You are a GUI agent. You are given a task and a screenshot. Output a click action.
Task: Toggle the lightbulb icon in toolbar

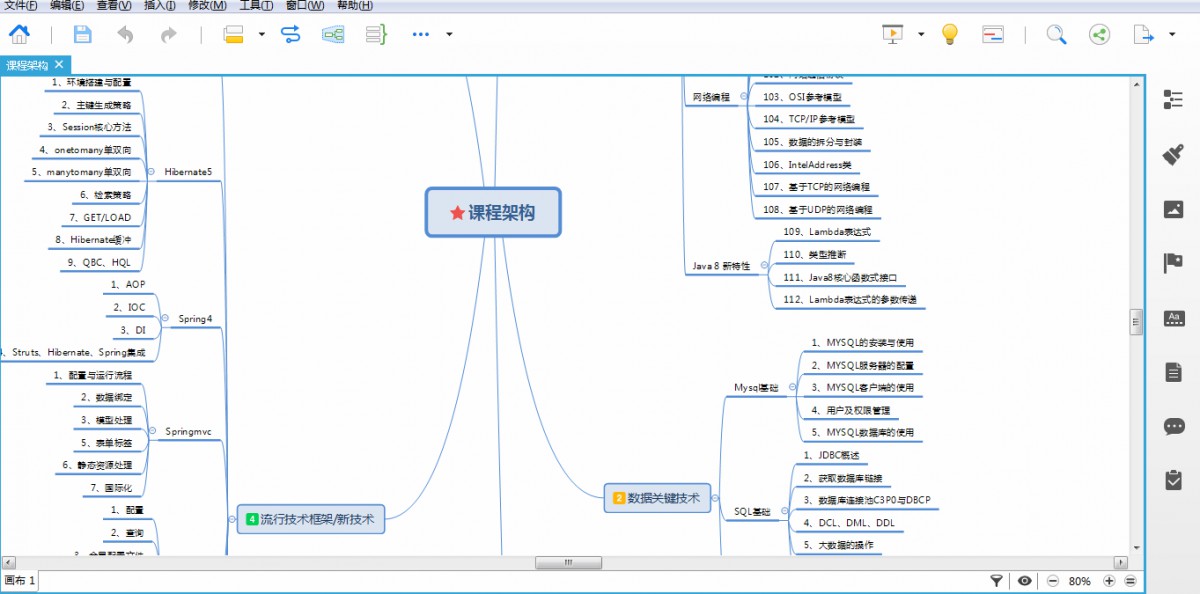949,34
